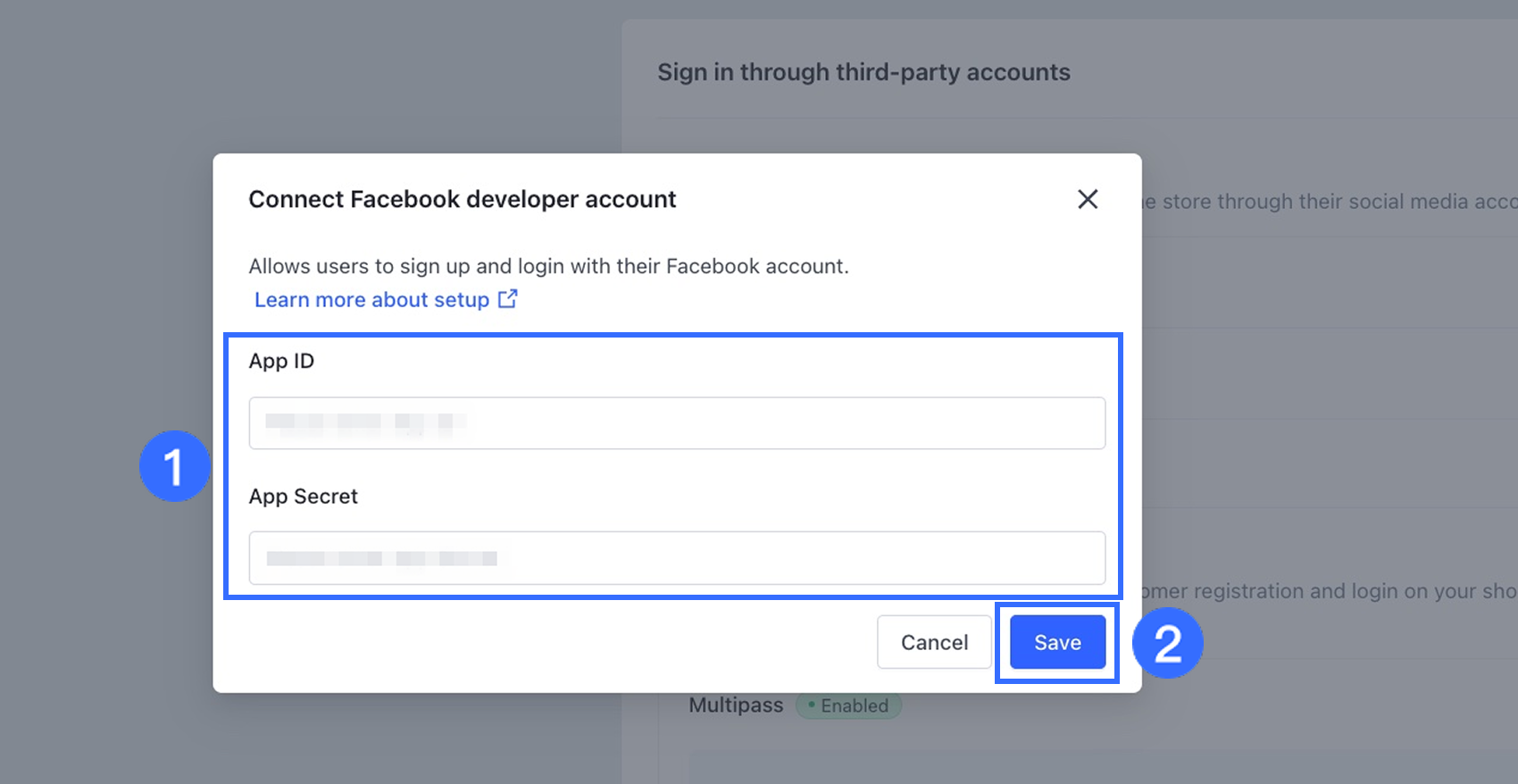Save the Facebook app credentials

1057,642
